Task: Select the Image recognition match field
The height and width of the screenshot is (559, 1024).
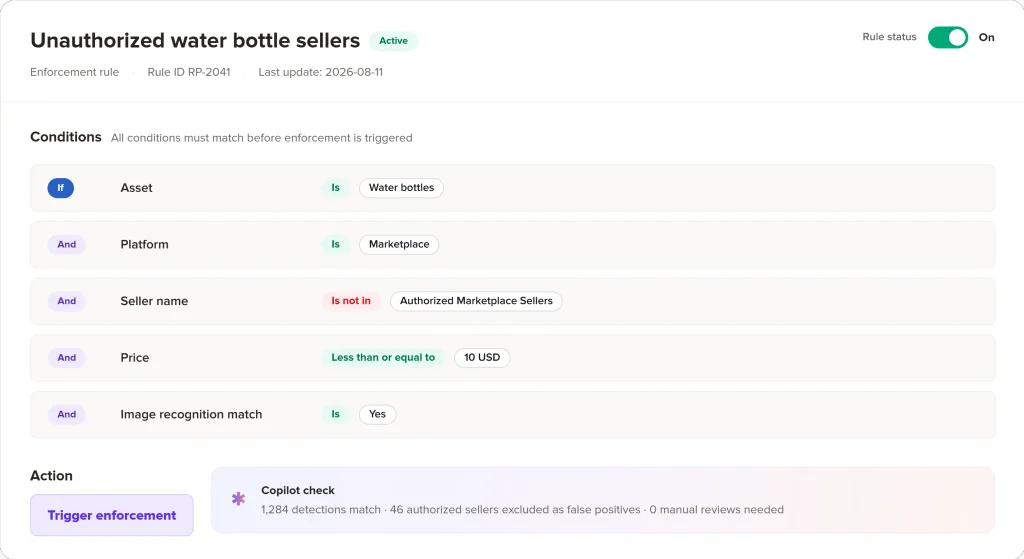Action: [191, 414]
